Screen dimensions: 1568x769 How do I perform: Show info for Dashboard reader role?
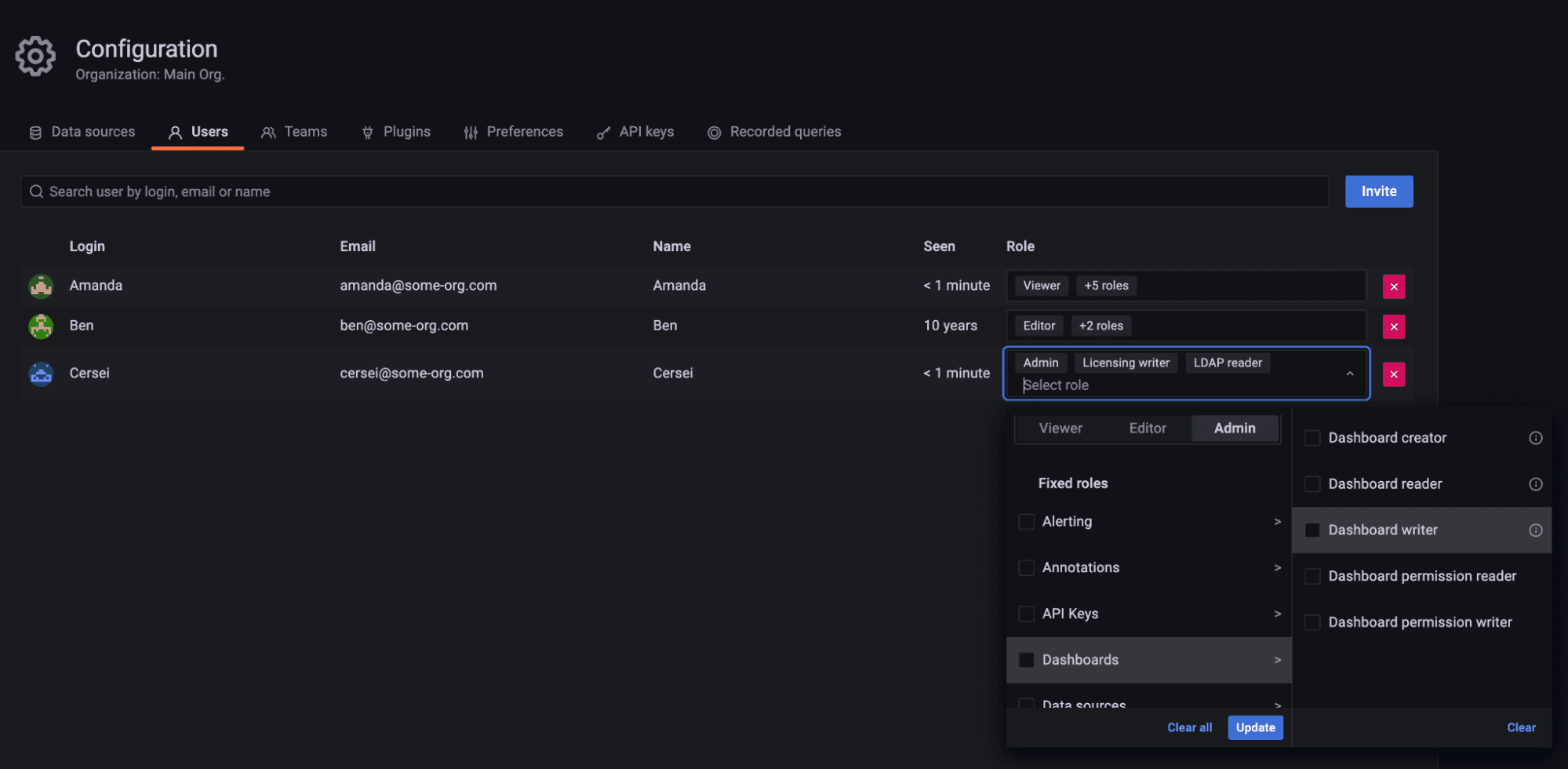pos(1535,484)
